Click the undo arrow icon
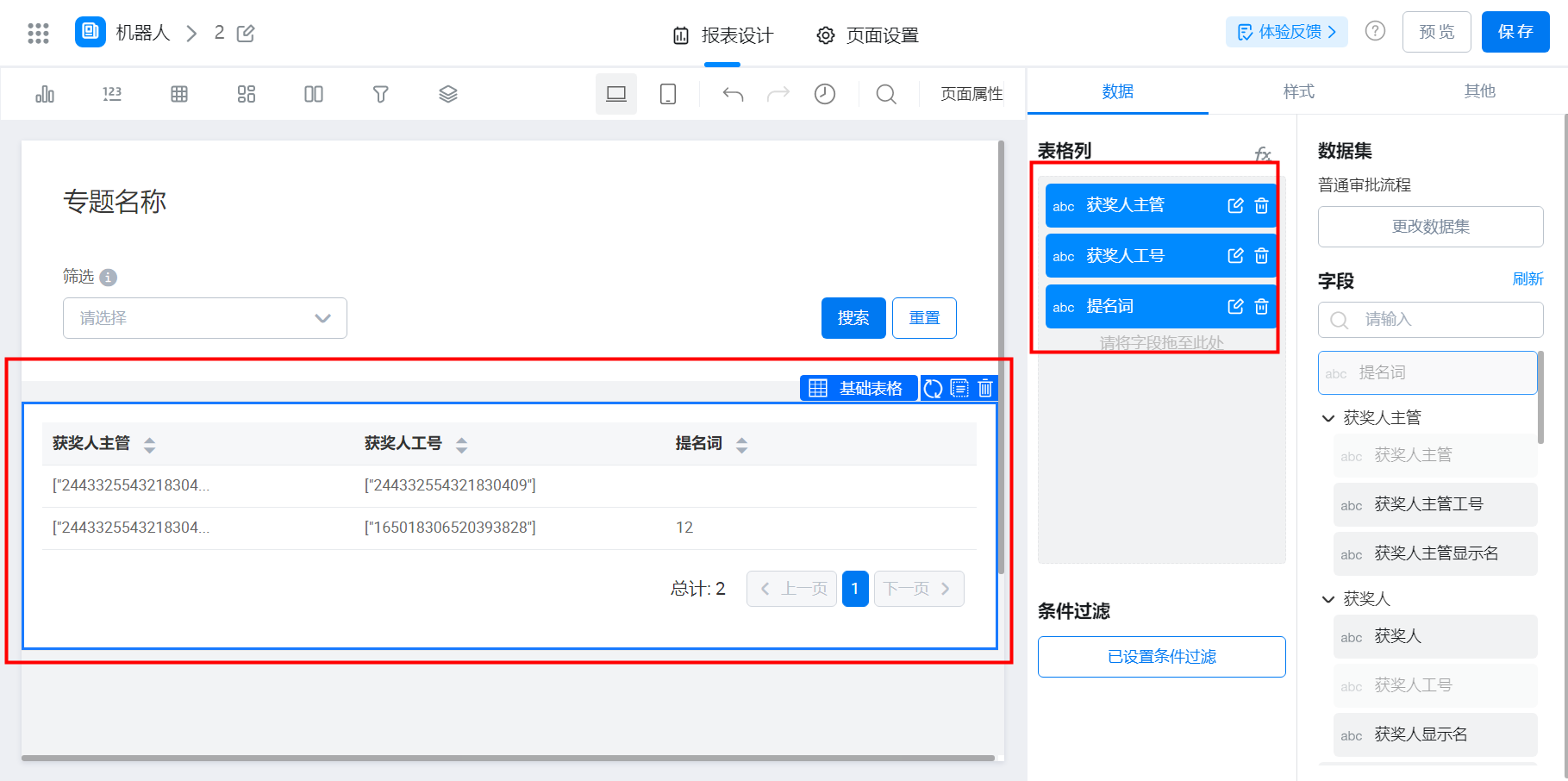1568x781 pixels. click(733, 94)
